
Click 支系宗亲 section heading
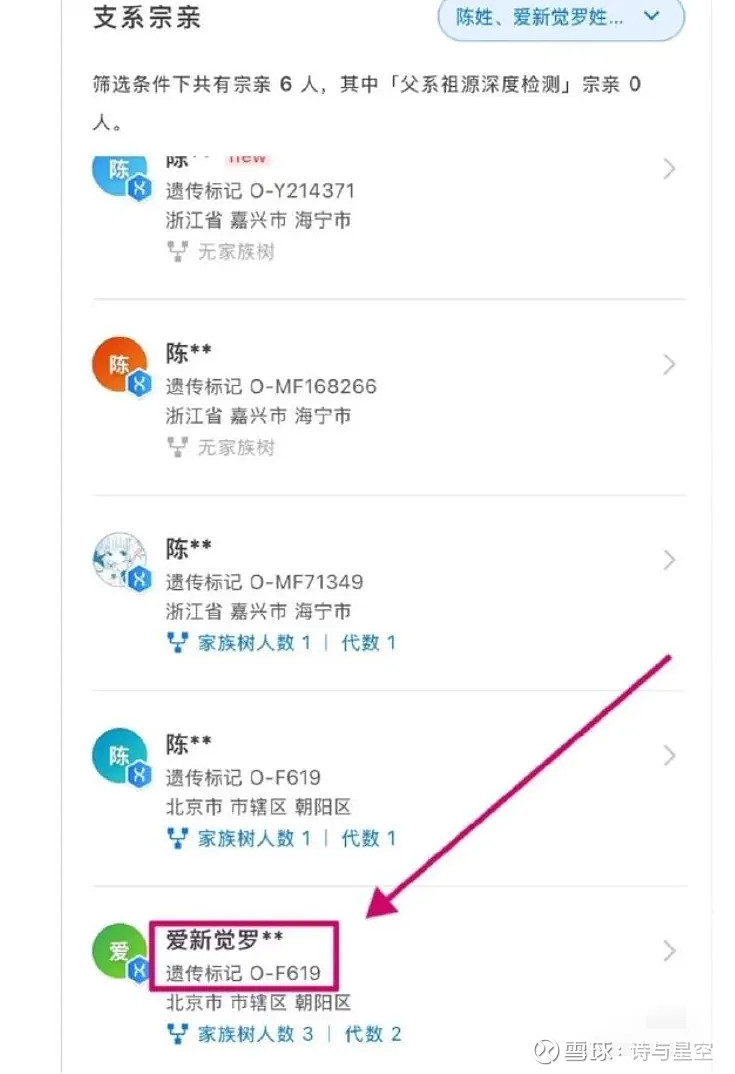[148, 18]
